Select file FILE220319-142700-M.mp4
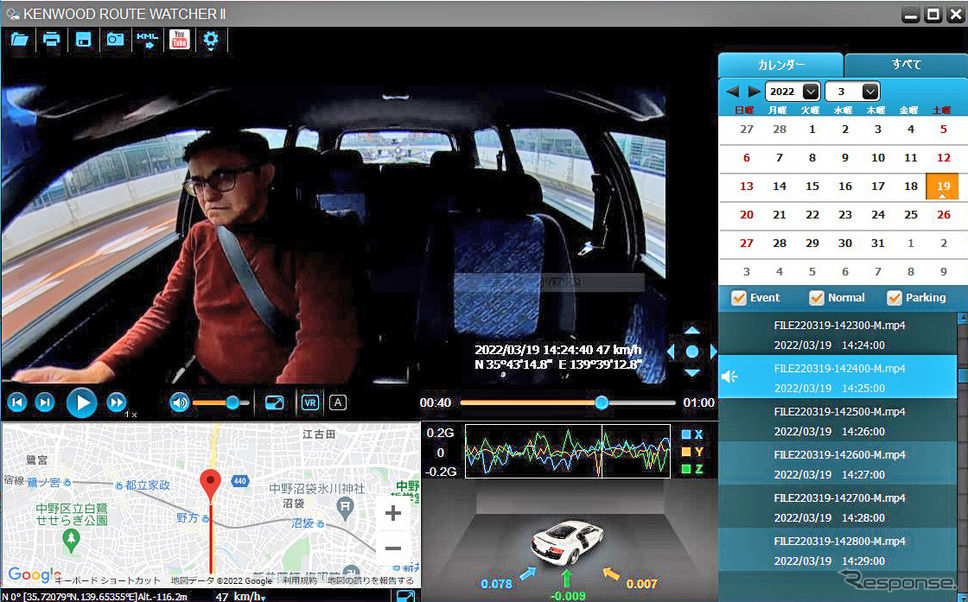The width and height of the screenshot is (968, 602). click(x=838, y=508)
